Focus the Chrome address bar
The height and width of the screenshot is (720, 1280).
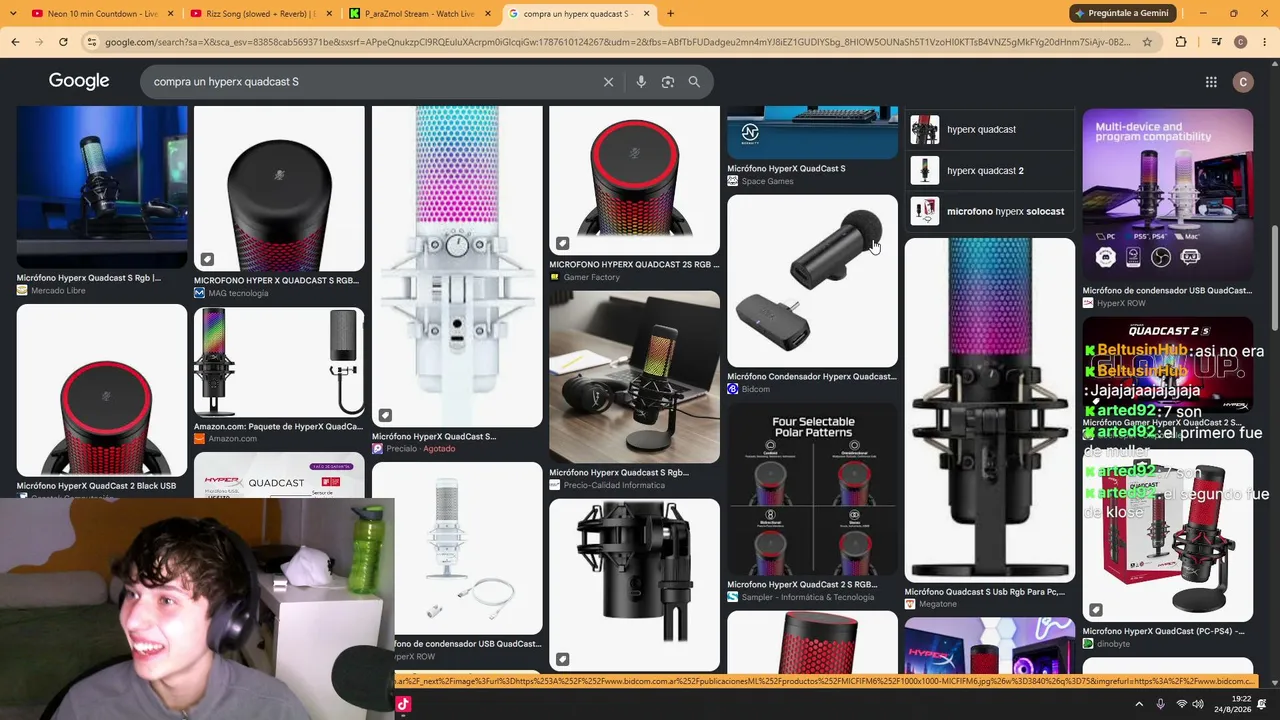[618, 42]
